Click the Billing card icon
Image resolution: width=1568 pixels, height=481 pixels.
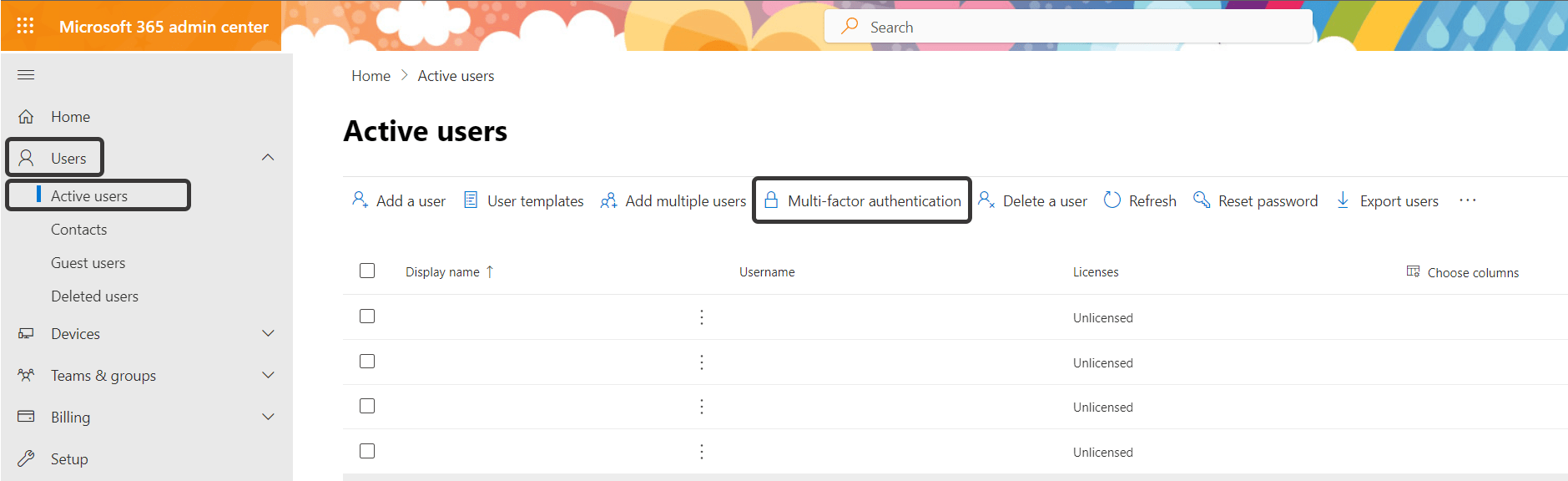click(x=26, y=417)
